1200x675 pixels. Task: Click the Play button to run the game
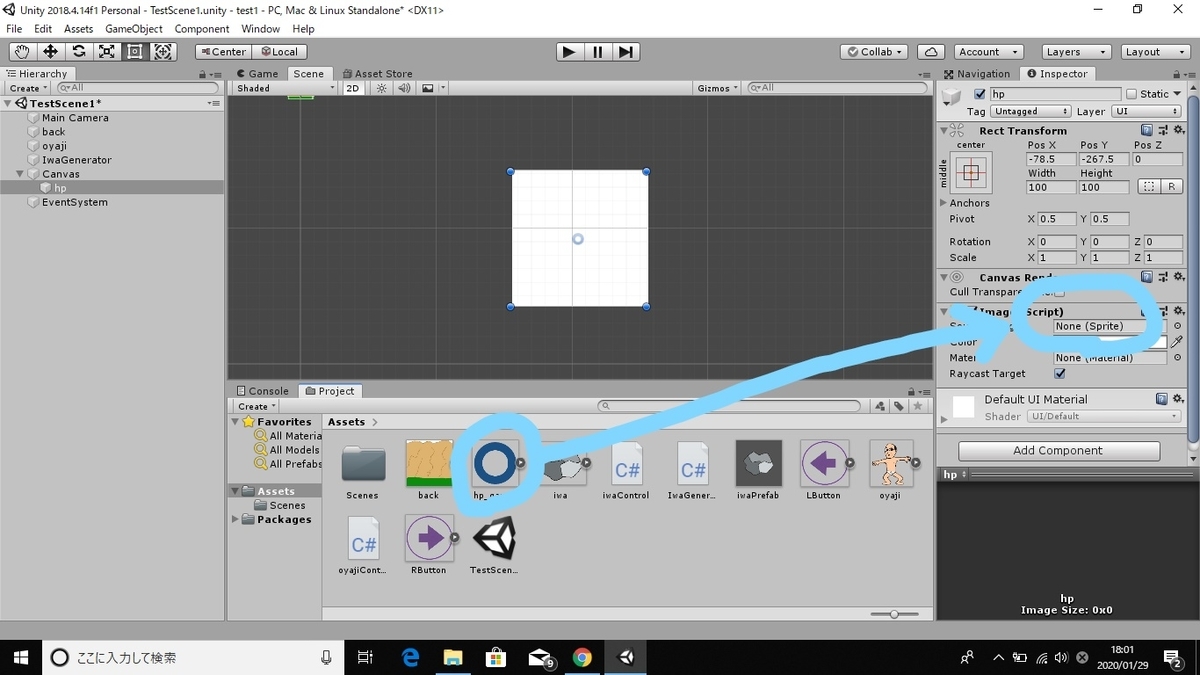[x=569, y=52]
